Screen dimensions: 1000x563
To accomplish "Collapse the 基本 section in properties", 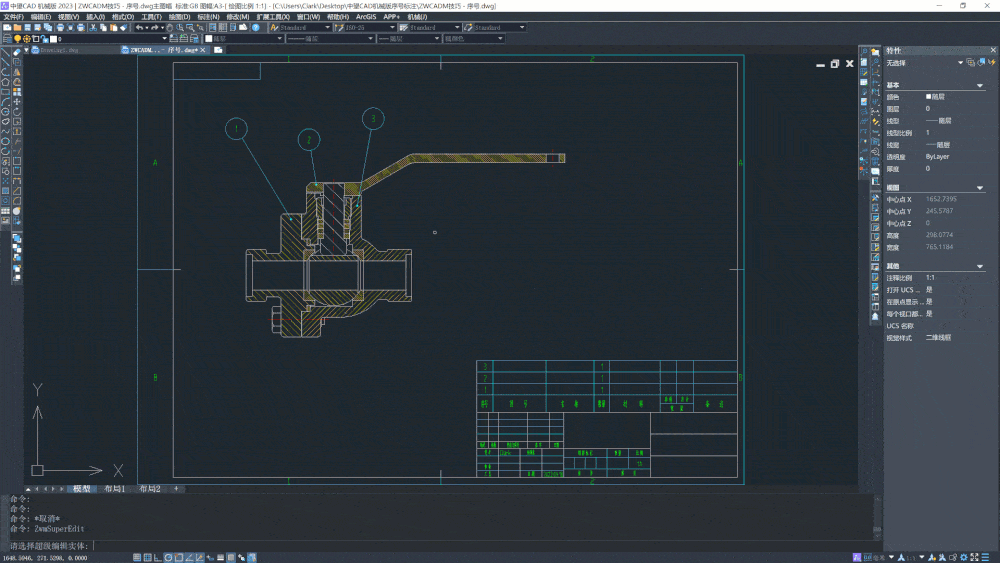I will point(980,85).
